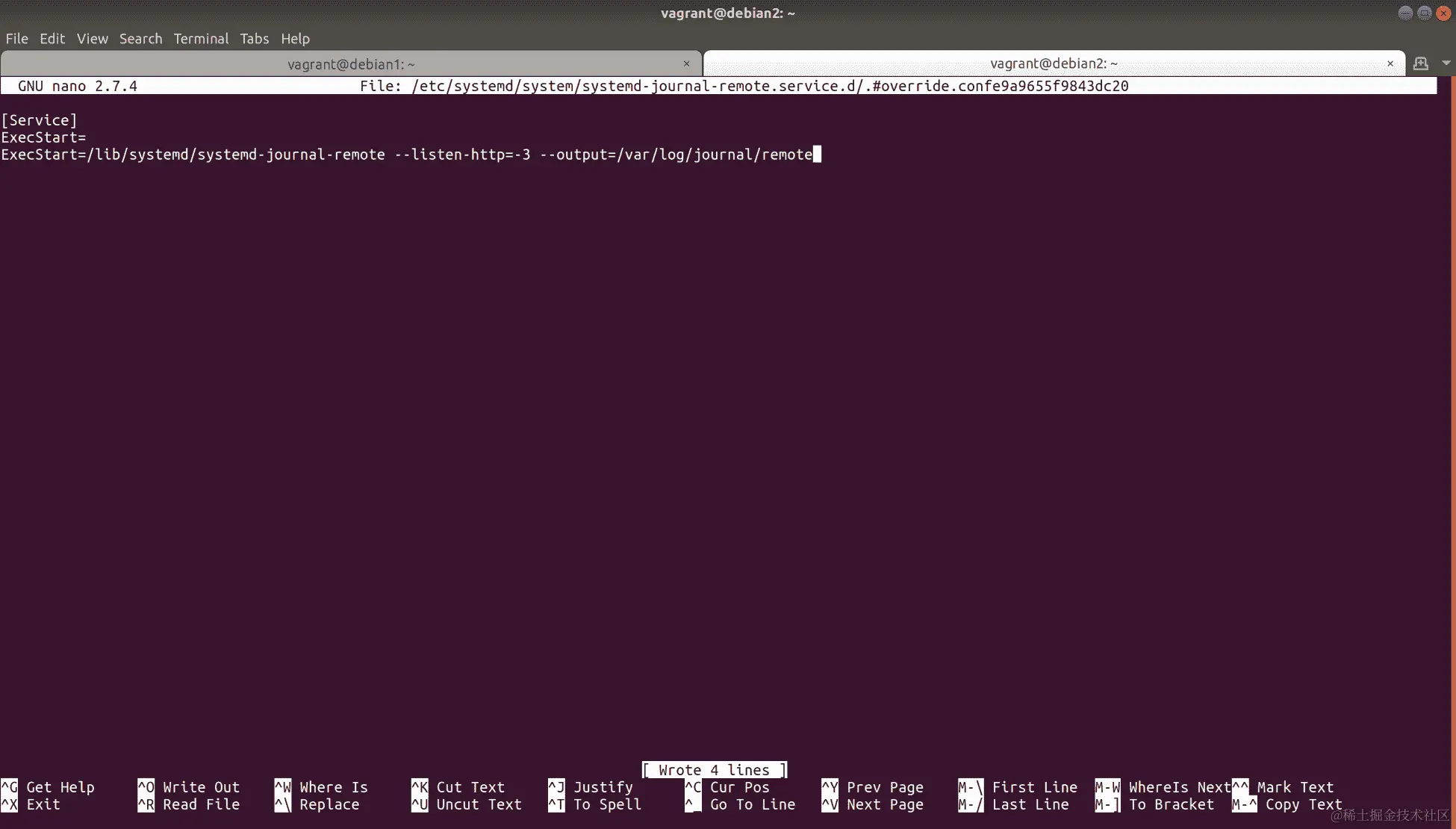Viewport: 1456px width, 829px height.
Task: Open the File menu
Action: tap(16, 39)
